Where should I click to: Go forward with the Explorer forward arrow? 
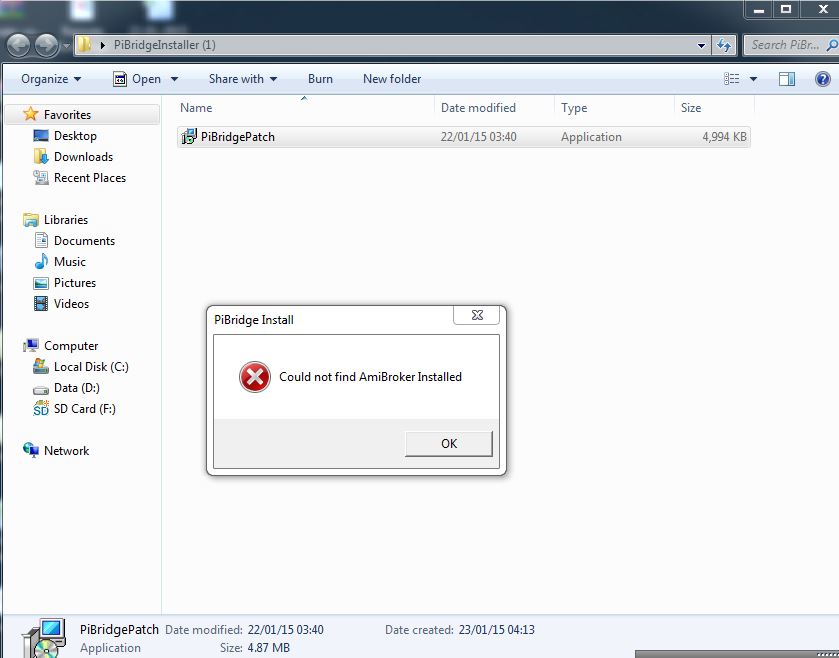pyautogui.click(x=46, y=45)
